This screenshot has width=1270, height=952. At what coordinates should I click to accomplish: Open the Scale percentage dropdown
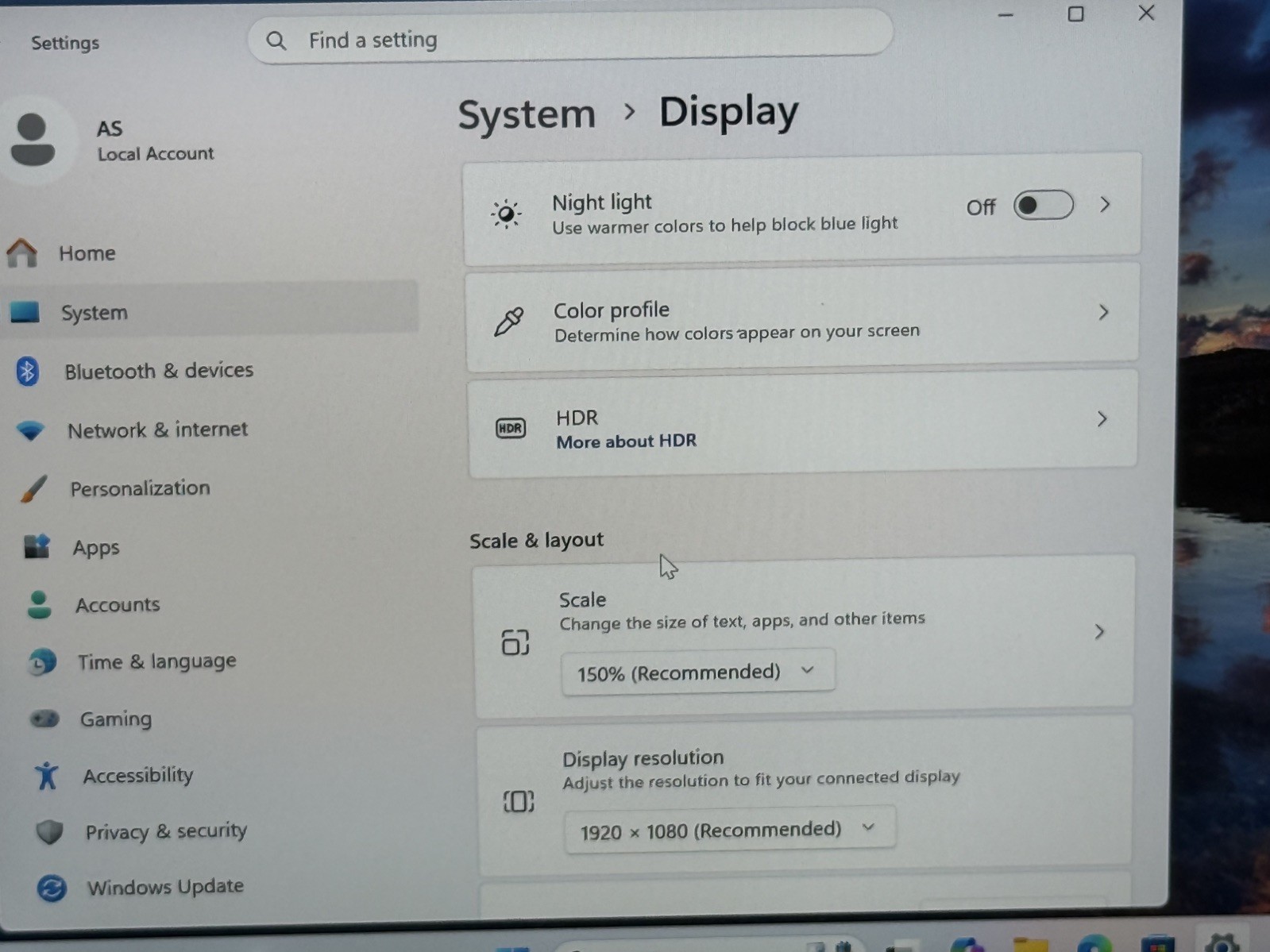[x=697, y=673]
